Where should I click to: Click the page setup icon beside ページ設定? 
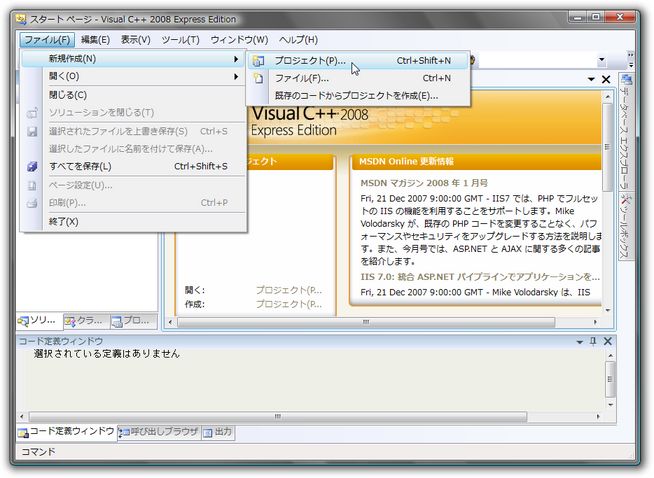click(x=32, y=186)
